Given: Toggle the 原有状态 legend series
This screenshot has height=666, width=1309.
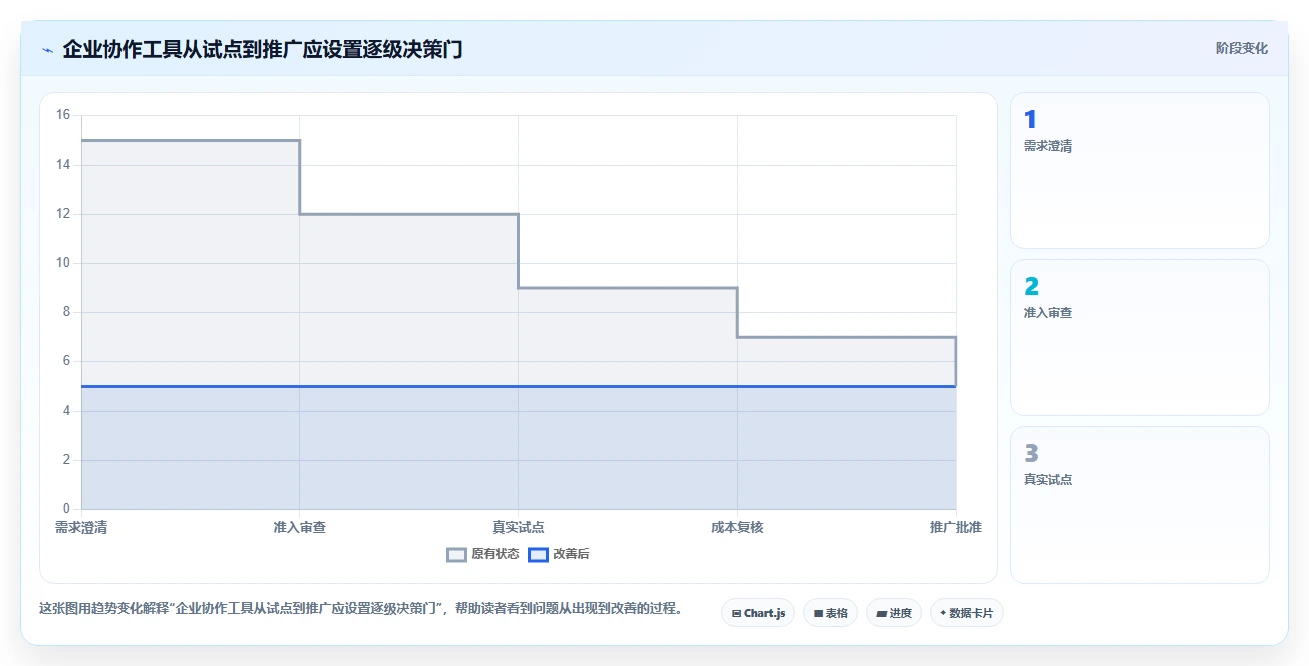Looking at the screenshot, I should (483, 554).
